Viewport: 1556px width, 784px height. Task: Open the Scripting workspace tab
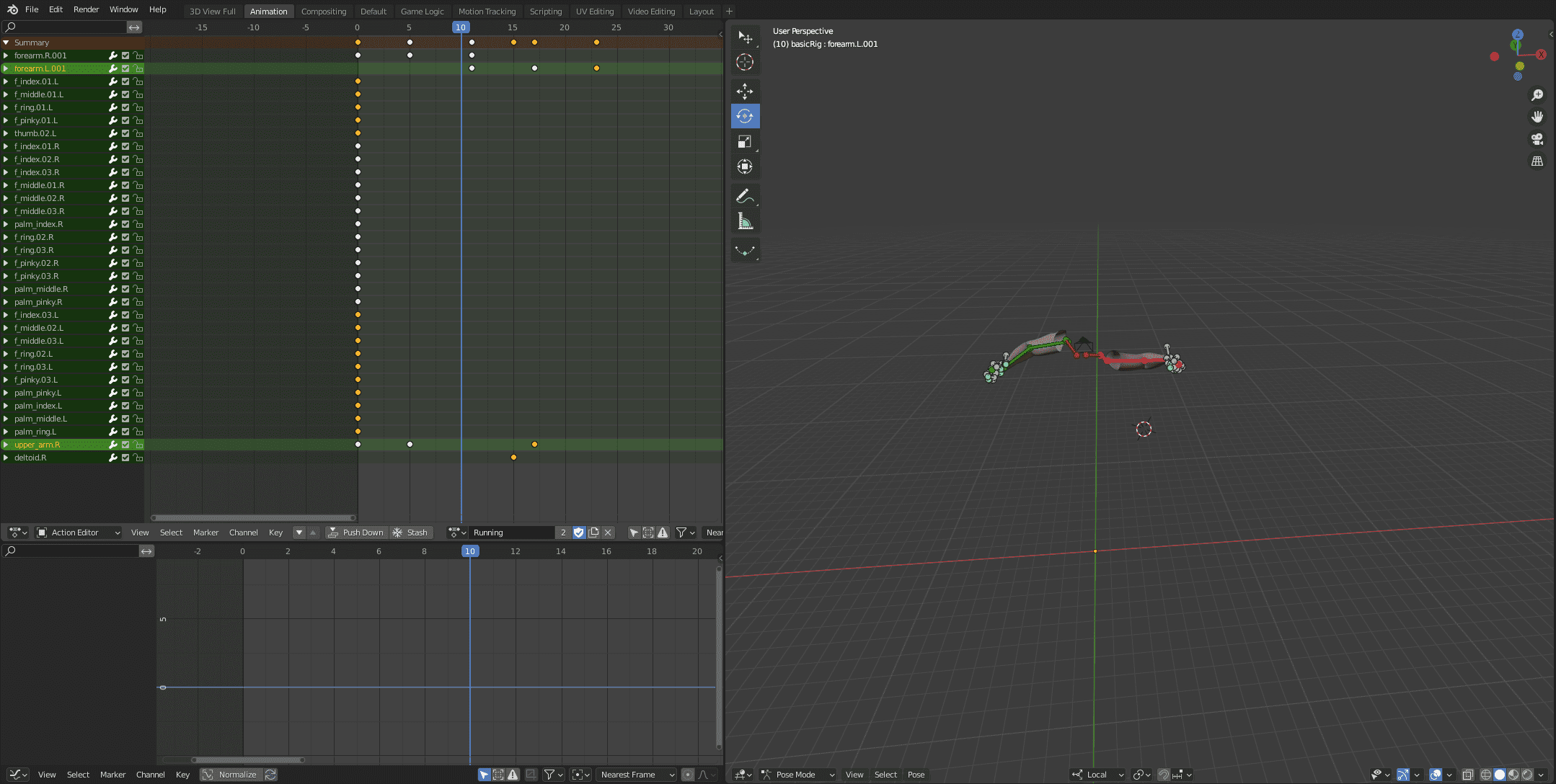coord(545,12)
